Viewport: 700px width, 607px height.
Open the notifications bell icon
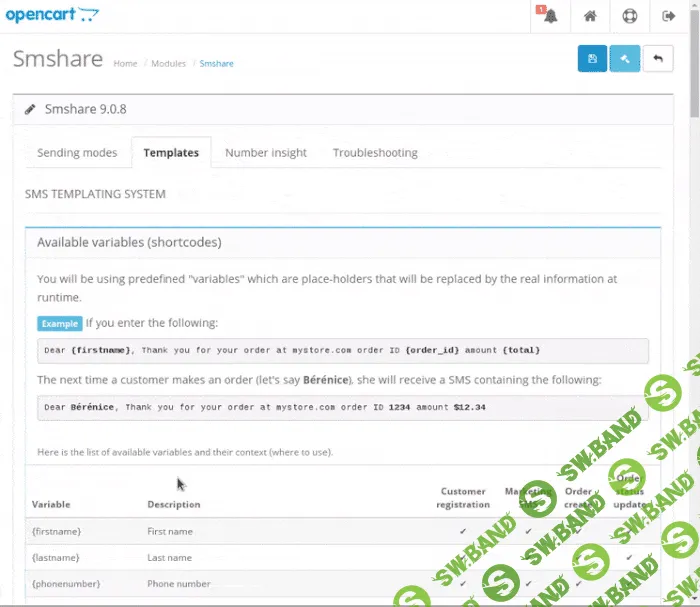[x=550, y=16]
